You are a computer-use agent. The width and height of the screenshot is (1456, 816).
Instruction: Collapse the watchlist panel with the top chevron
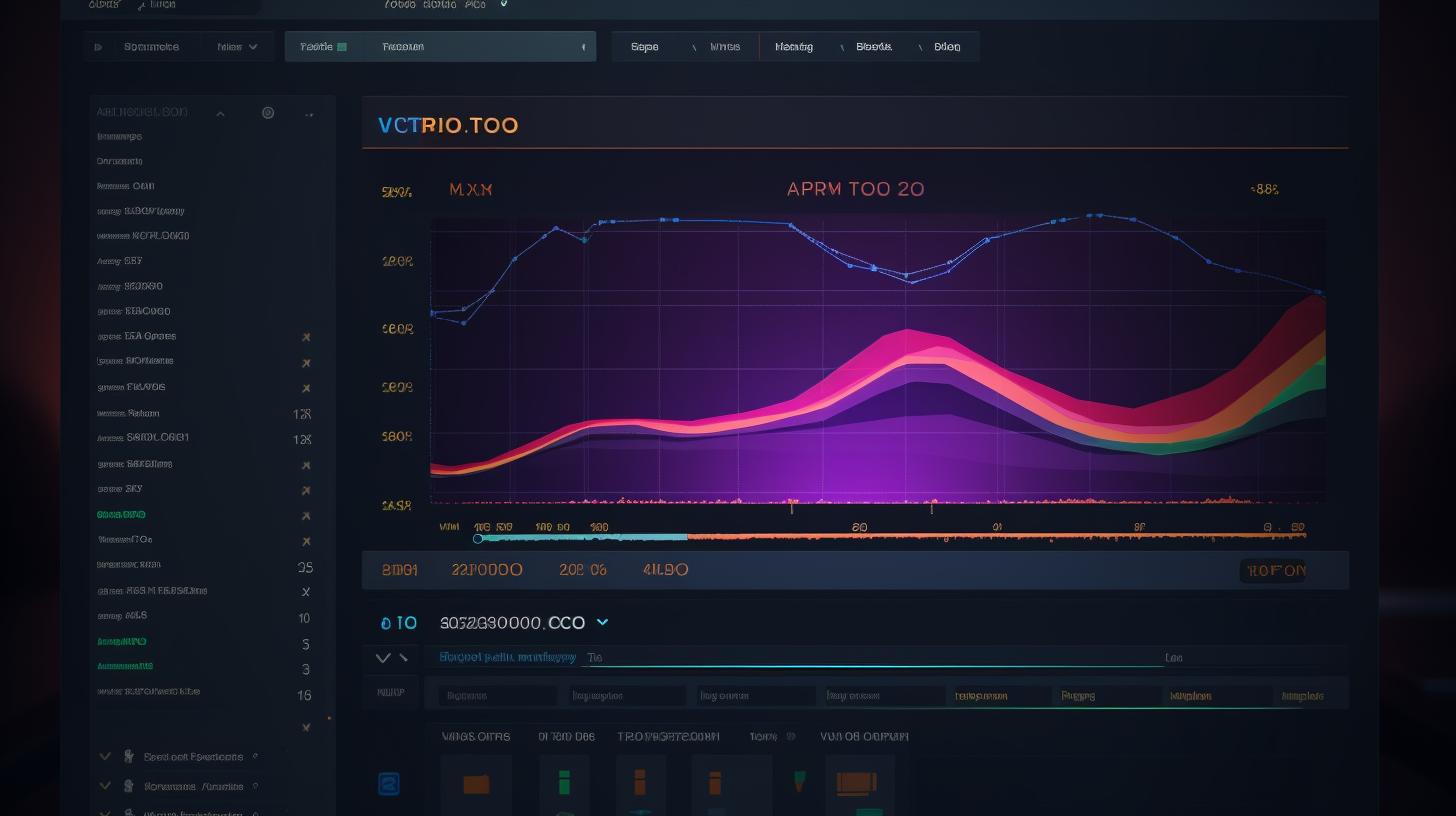(219, 113)
